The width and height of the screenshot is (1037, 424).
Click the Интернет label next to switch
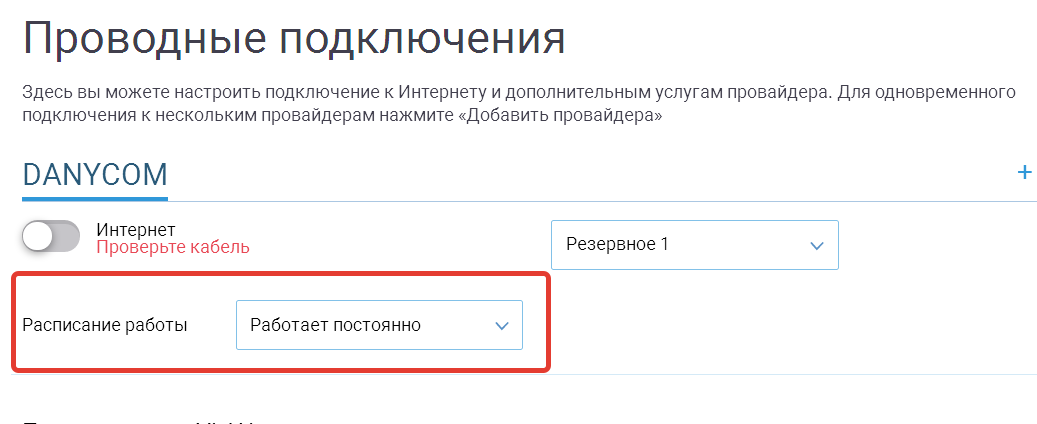[136, 230]
